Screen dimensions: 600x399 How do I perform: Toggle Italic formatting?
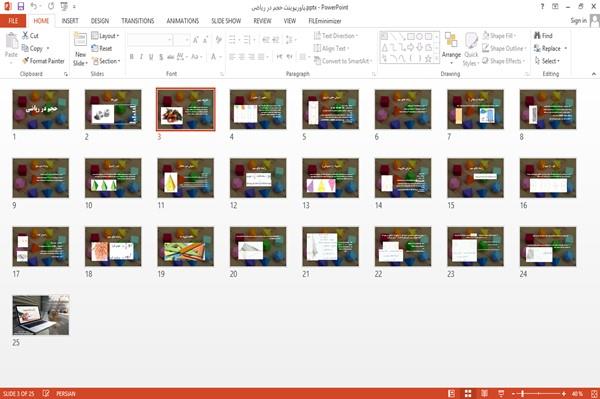pyautogui.click(x=141, y=57)
